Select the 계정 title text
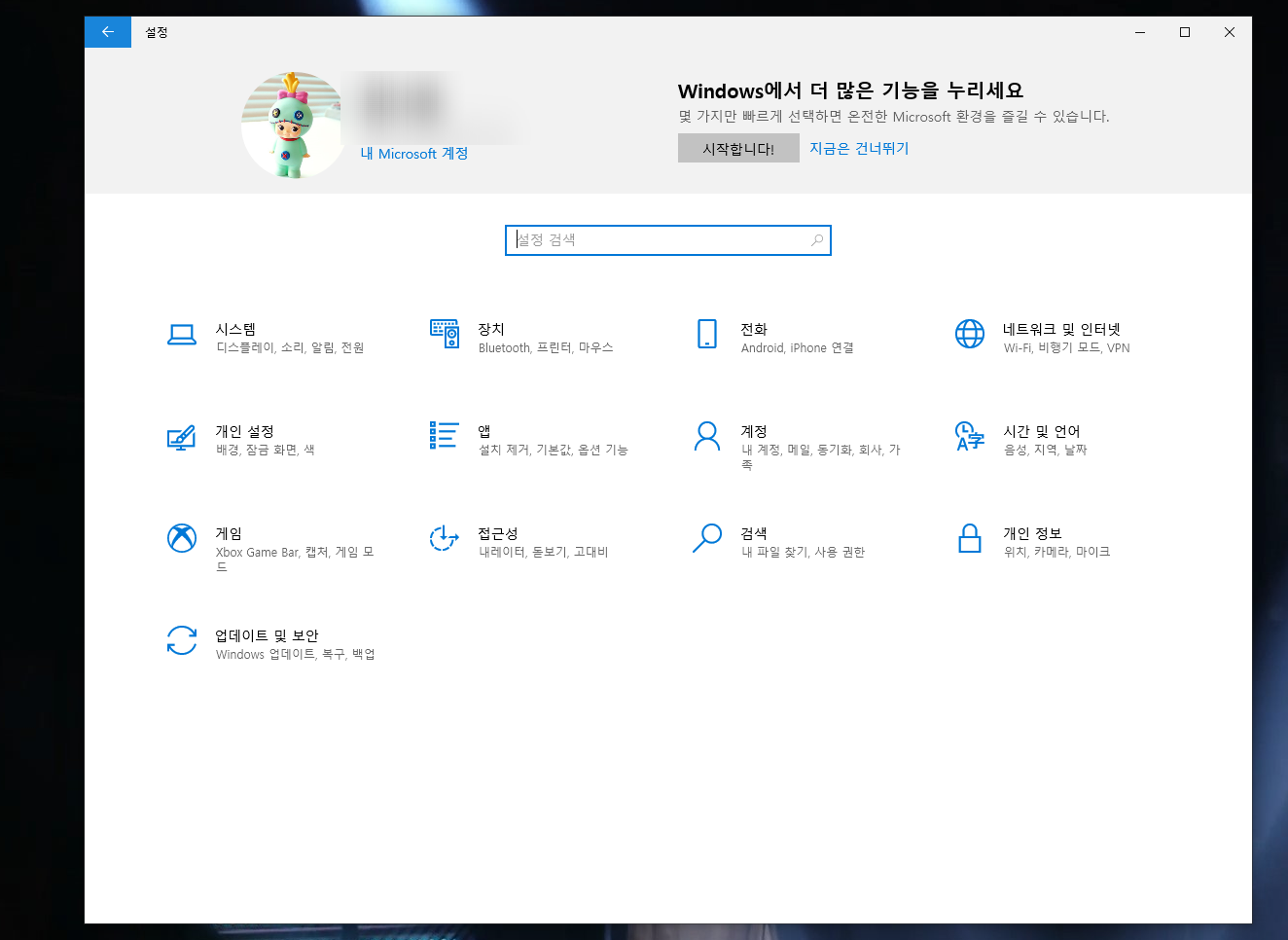 click(x=754, y=432)
